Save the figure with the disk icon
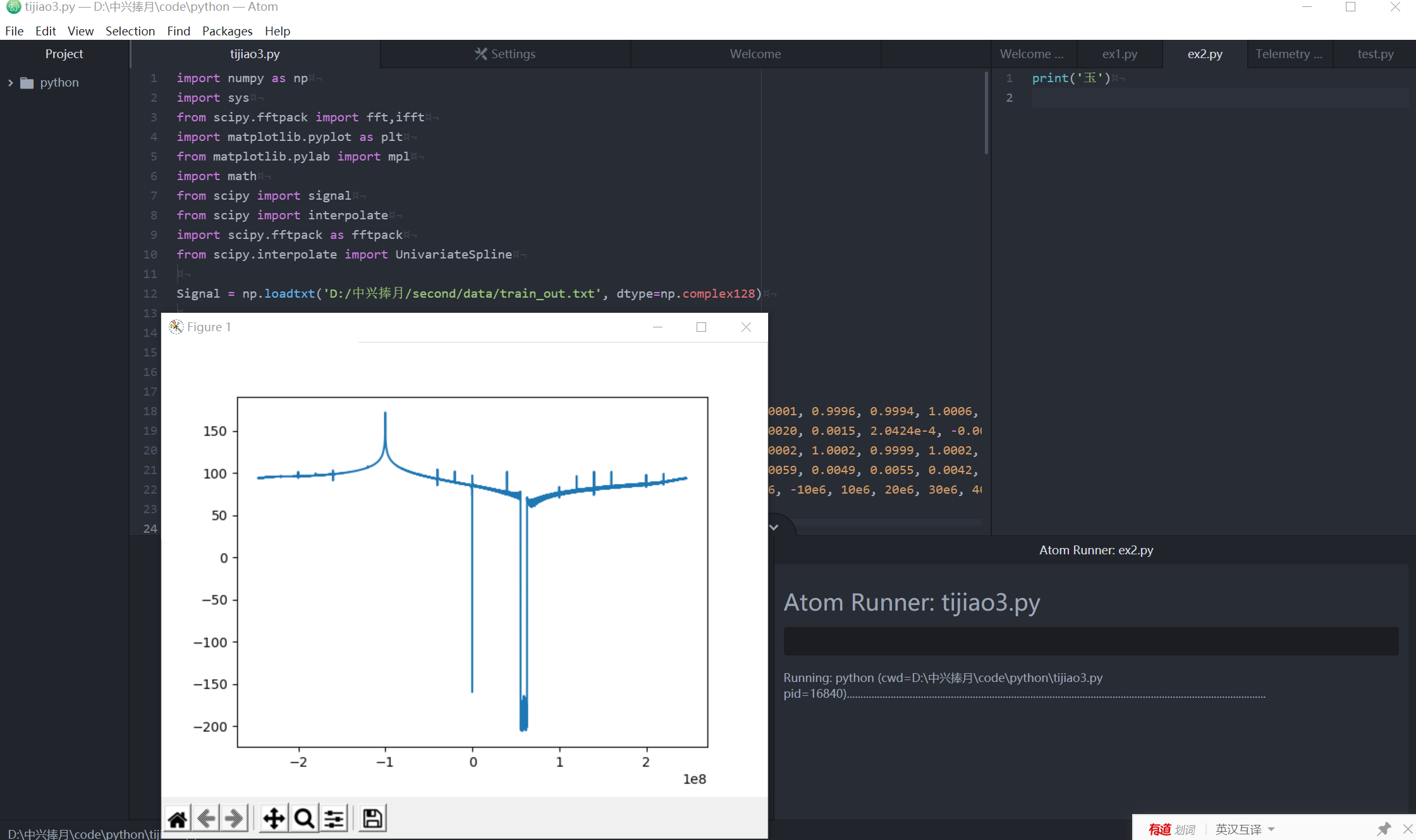 [x=372, y=819]
